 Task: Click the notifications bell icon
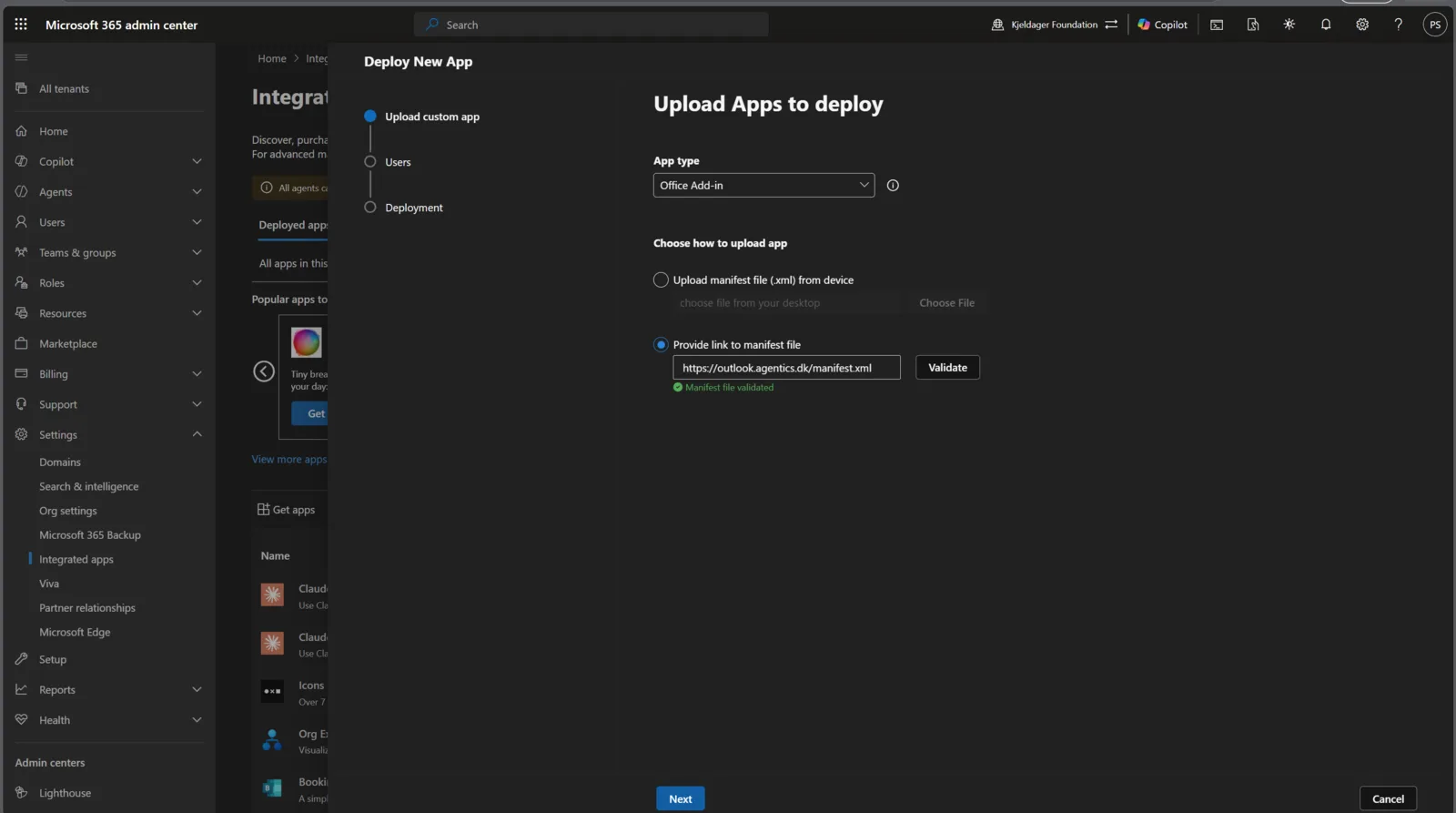1326,25
